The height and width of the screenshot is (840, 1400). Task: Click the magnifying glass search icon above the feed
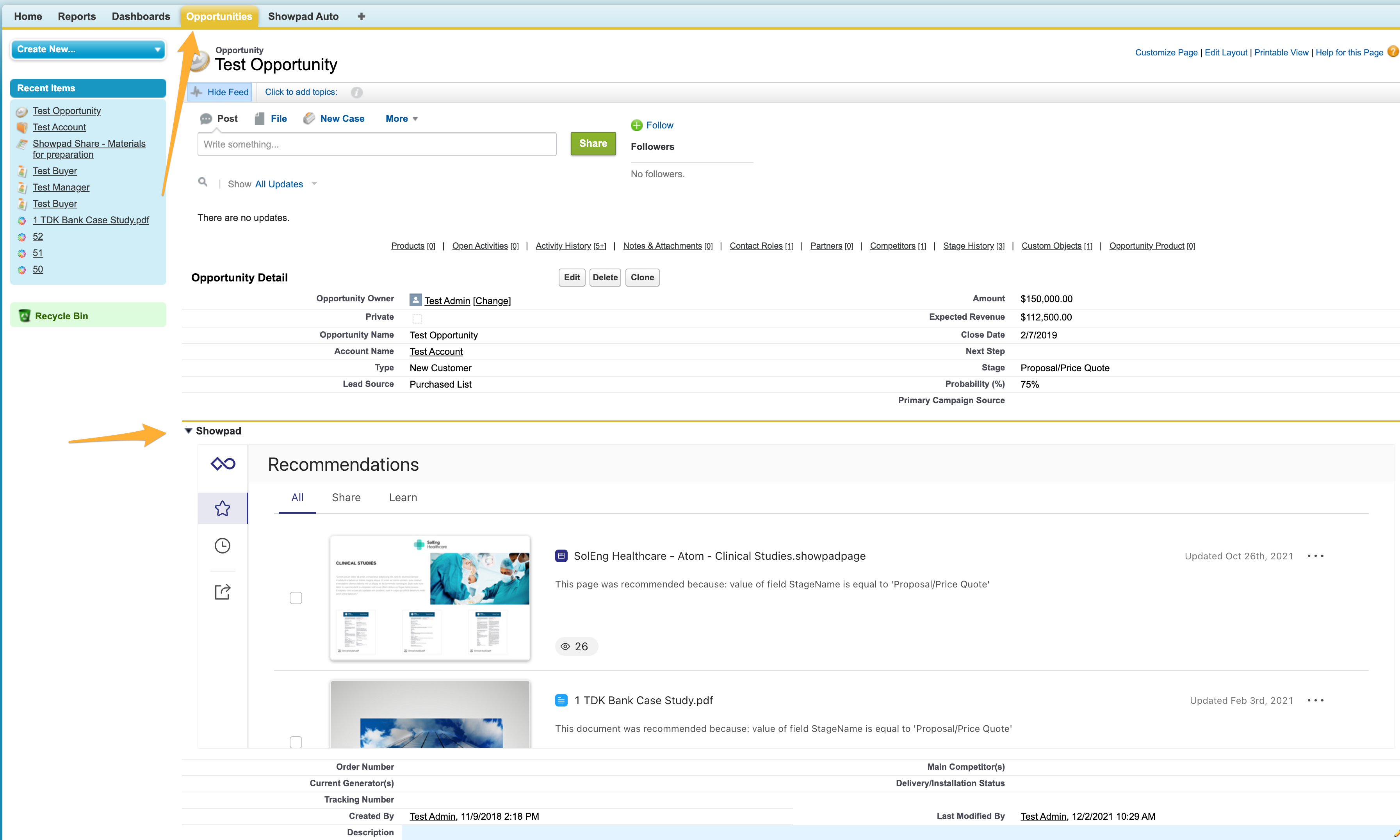pyautogui.click(x=203, y=182)
